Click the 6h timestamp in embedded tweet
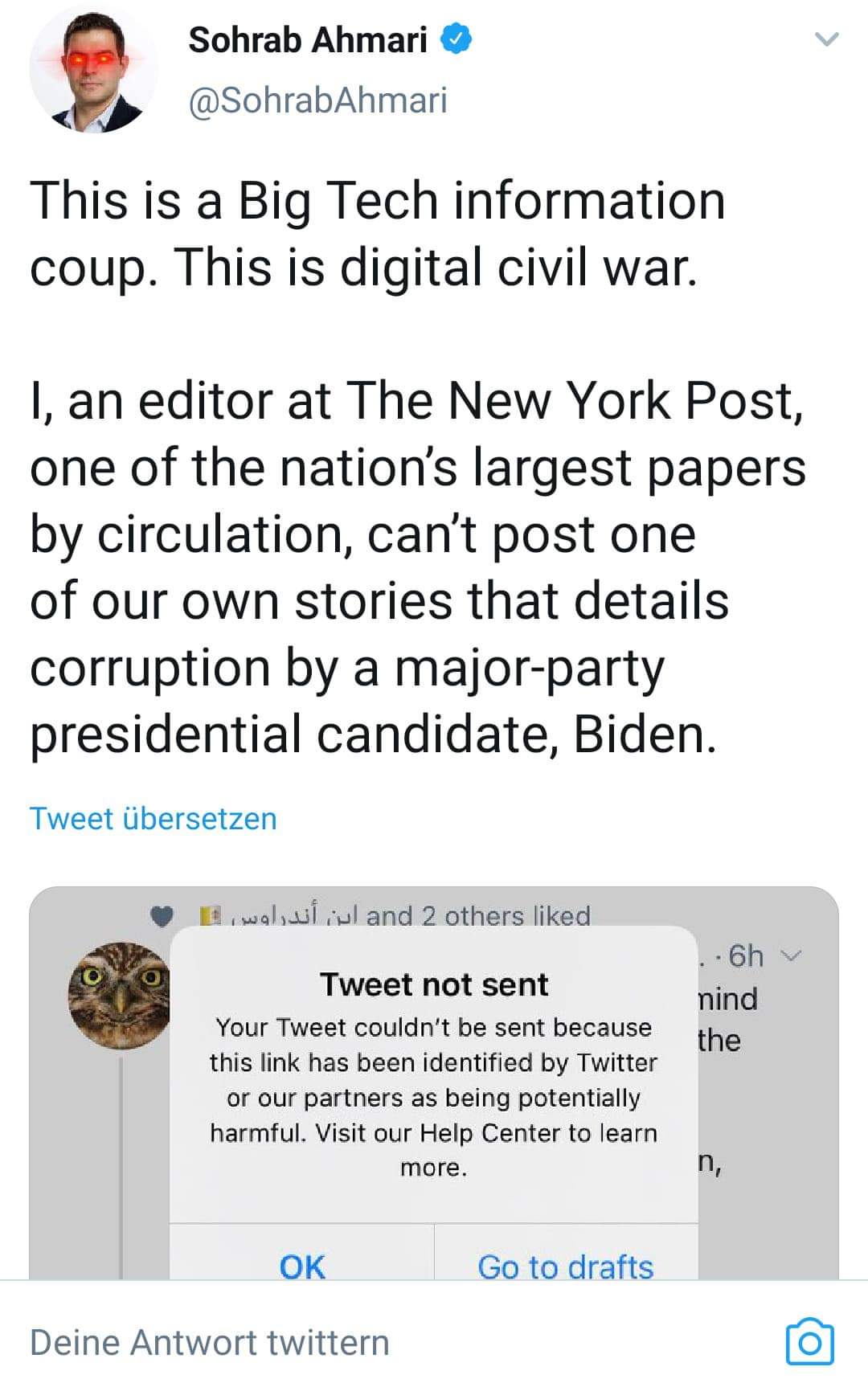Screen dimensions: 868x1379 (x=745, y=955)
